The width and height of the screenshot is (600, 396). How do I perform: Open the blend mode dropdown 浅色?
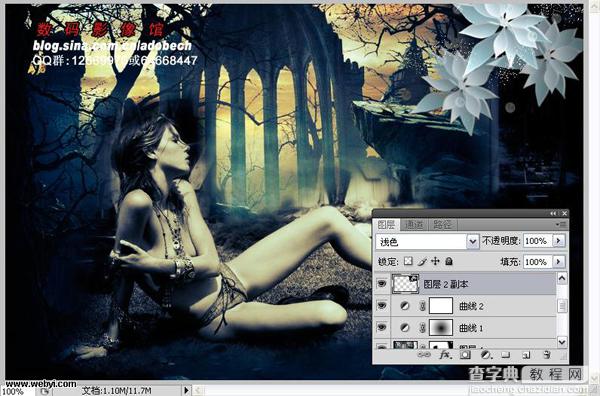(427, 241)
